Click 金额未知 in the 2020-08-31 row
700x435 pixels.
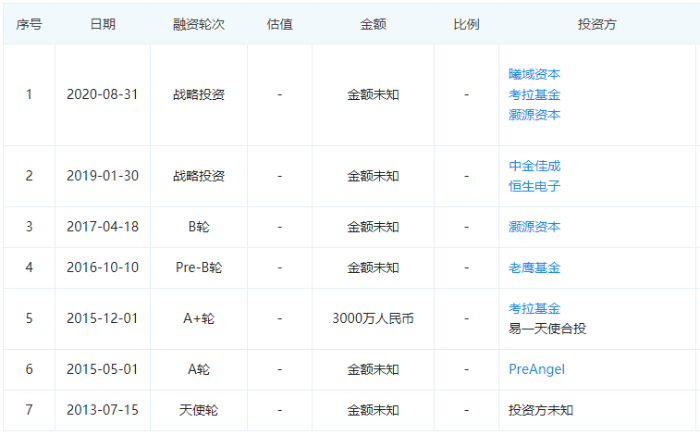tap(373, 95)
